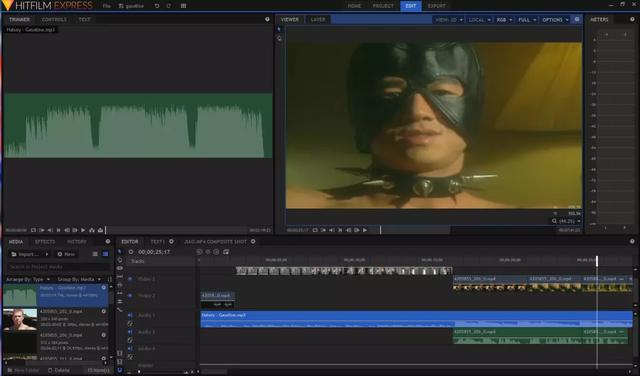
Task: Open the VIEW: 2D dropdown
Action: (449, 20)
